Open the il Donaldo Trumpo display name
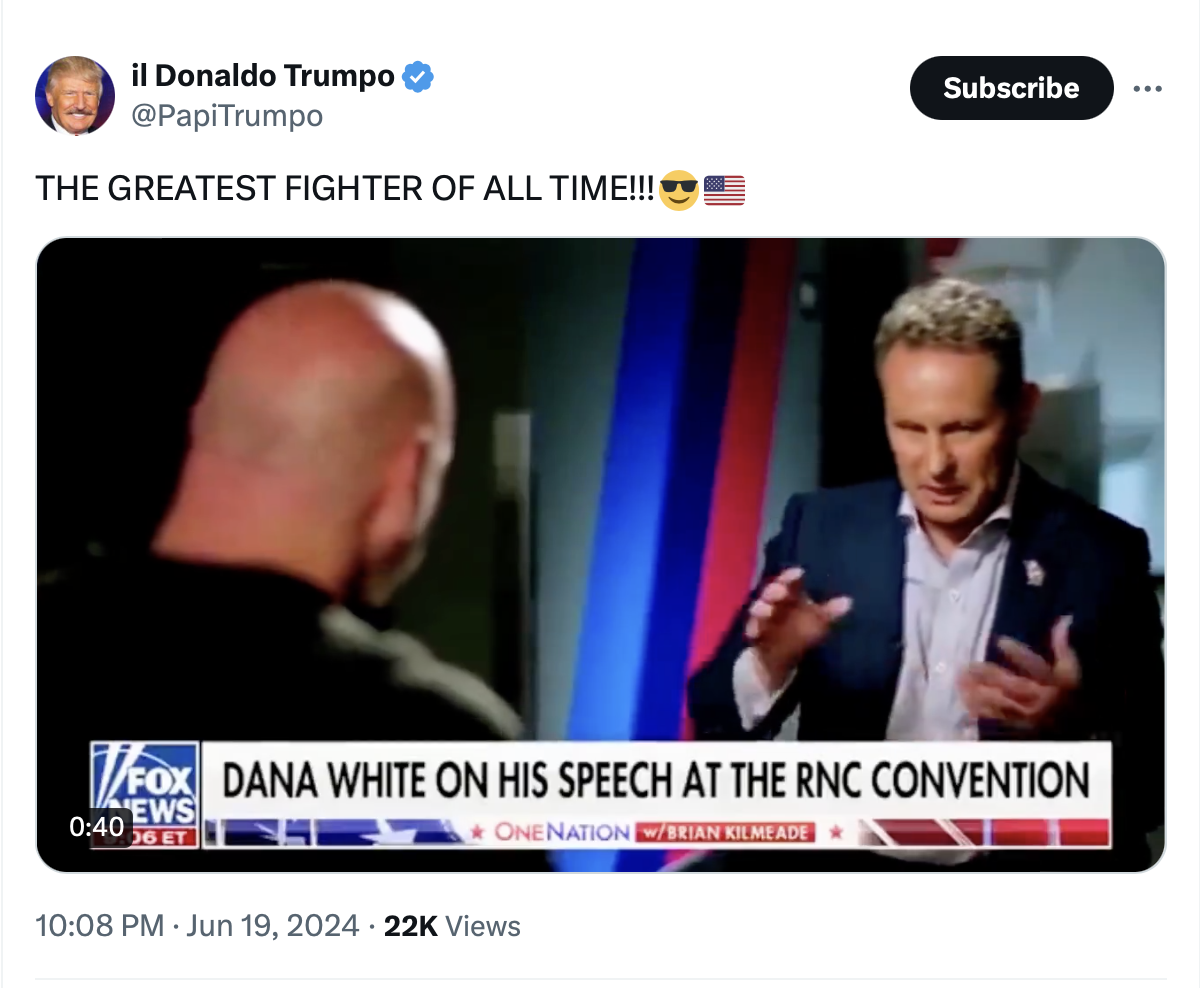Viewport: 1200px width, 988px height. pyautogui.click(x=263, y=75)
